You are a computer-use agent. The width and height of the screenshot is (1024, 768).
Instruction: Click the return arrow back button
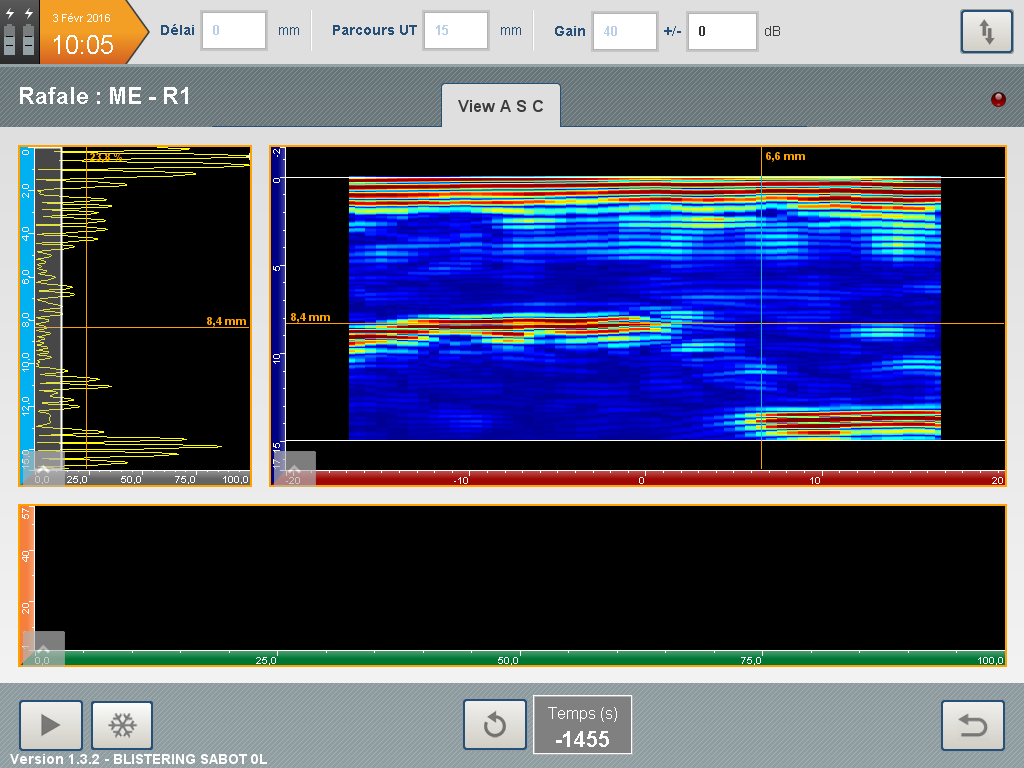973,725
